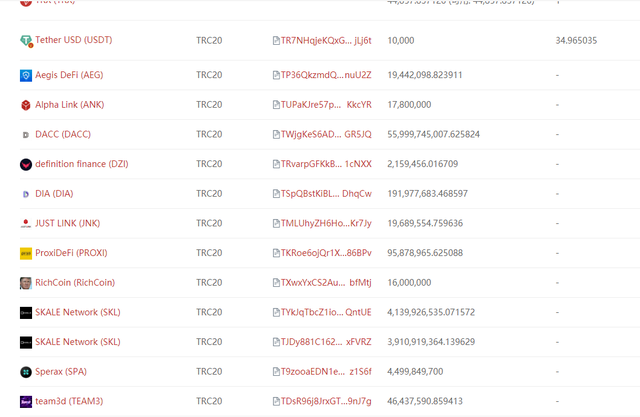Screen dimensions: 640x417
Task: Click contract document icon beside TSpQBstKiBL
Action: click(276, 194)
